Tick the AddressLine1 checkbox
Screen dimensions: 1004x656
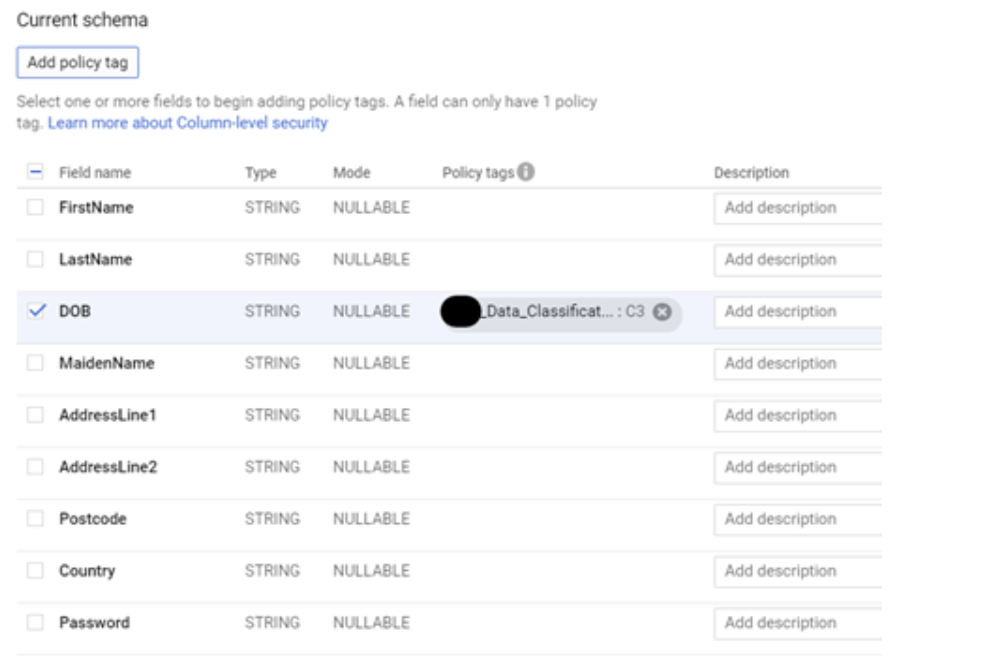coord(35,415)
